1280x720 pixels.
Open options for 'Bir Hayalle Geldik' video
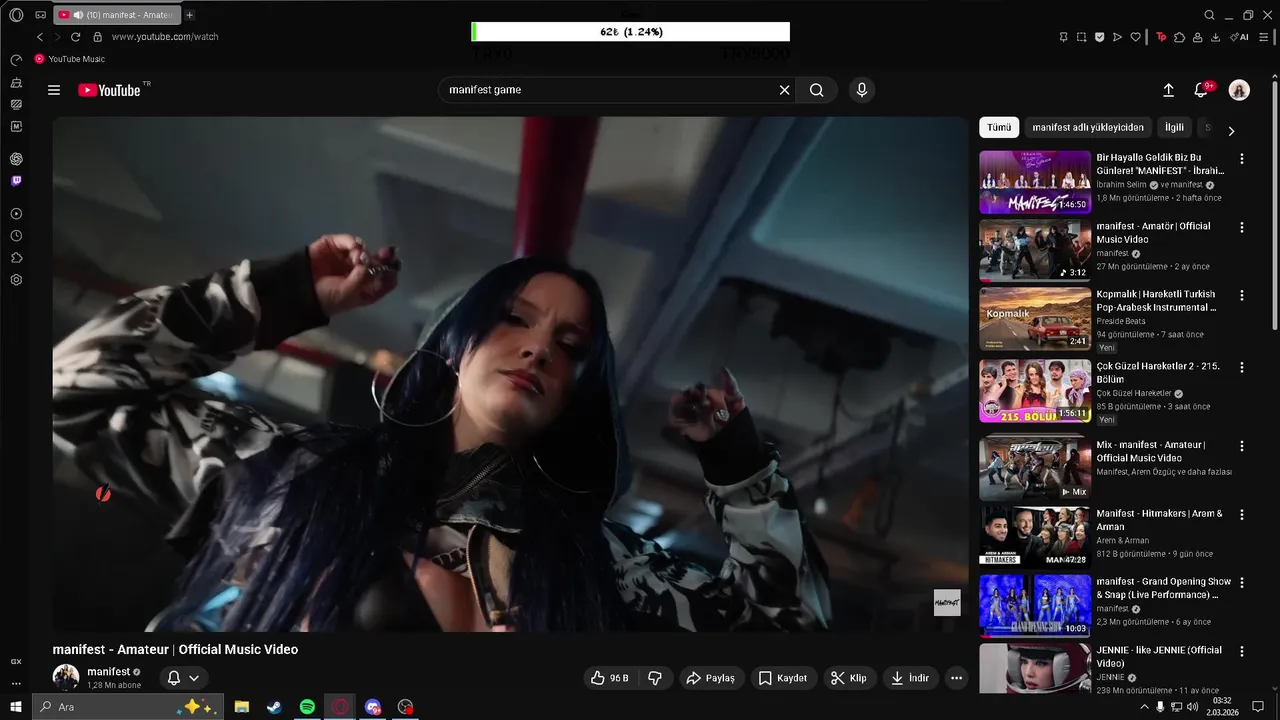point(1242,159)
